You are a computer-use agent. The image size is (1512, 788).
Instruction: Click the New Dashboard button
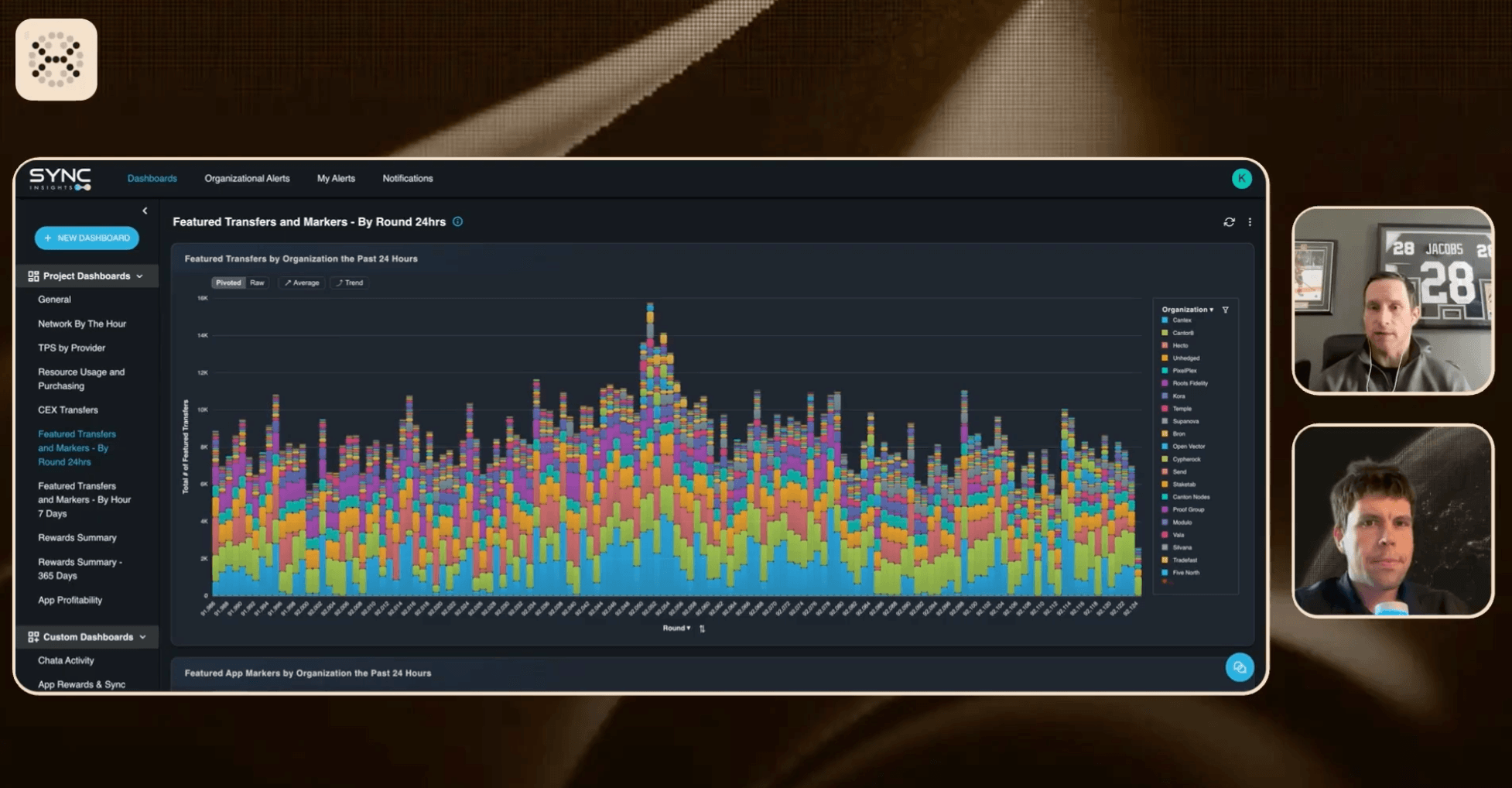tap(87, 238)
